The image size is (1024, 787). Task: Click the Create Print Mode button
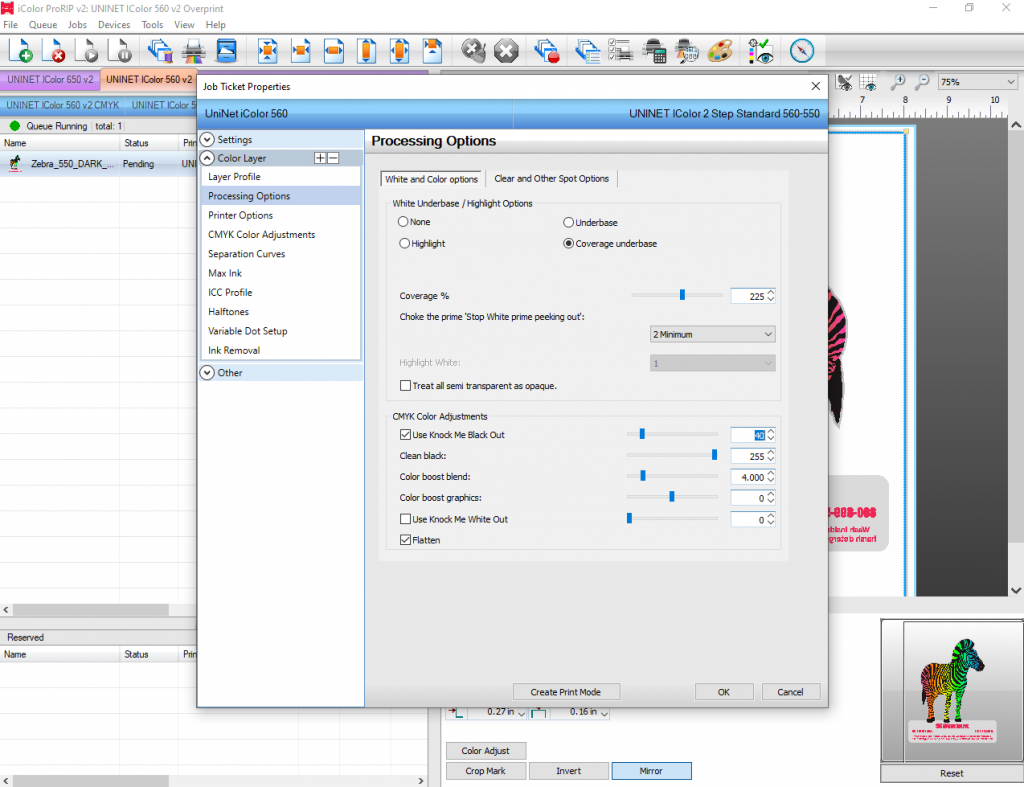click(566, 692)
